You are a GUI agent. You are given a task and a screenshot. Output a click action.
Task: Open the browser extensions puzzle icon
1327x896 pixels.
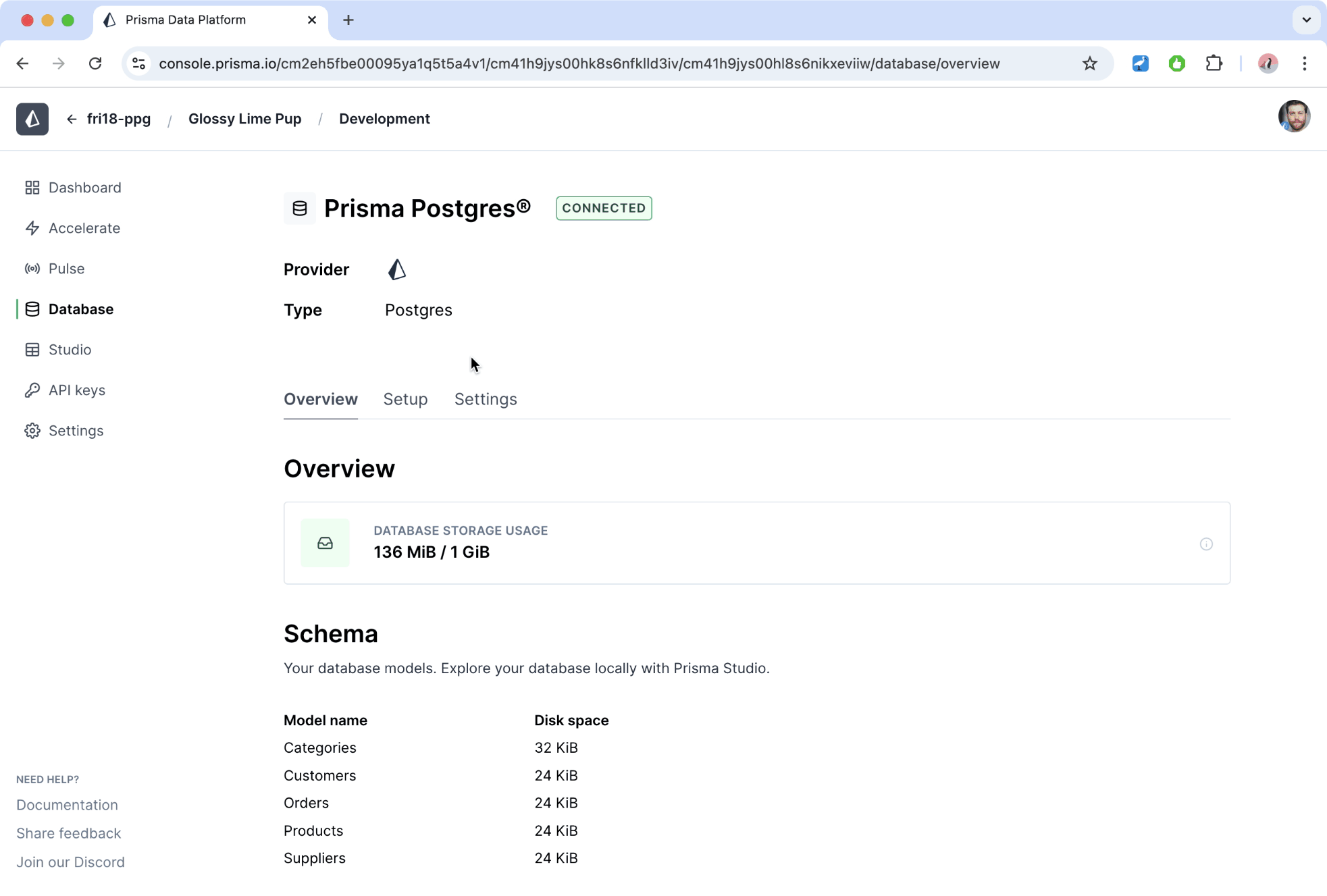[x=1214, y=63]
